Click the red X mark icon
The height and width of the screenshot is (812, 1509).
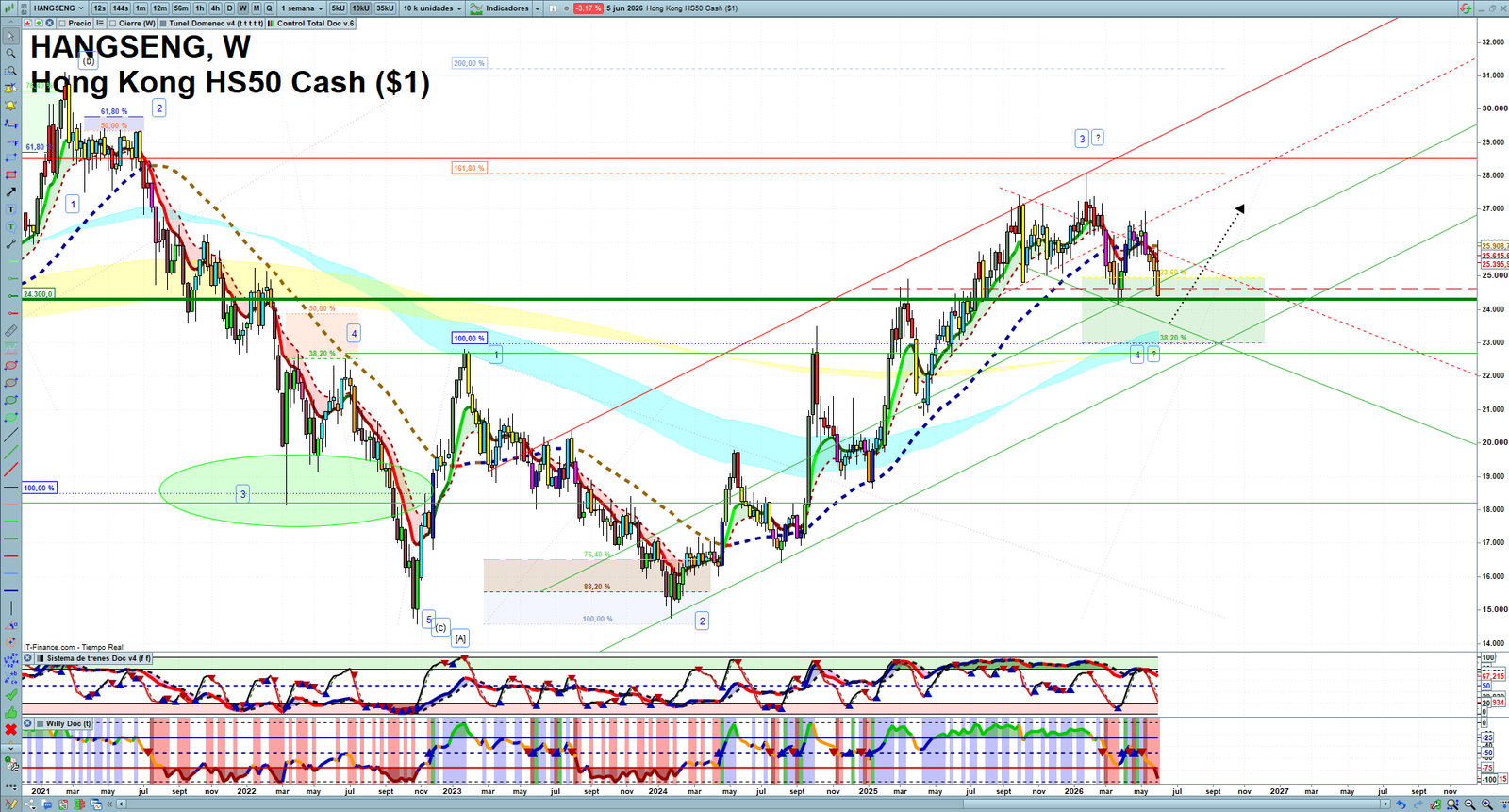pyautogui.click(x=11, y=729)
